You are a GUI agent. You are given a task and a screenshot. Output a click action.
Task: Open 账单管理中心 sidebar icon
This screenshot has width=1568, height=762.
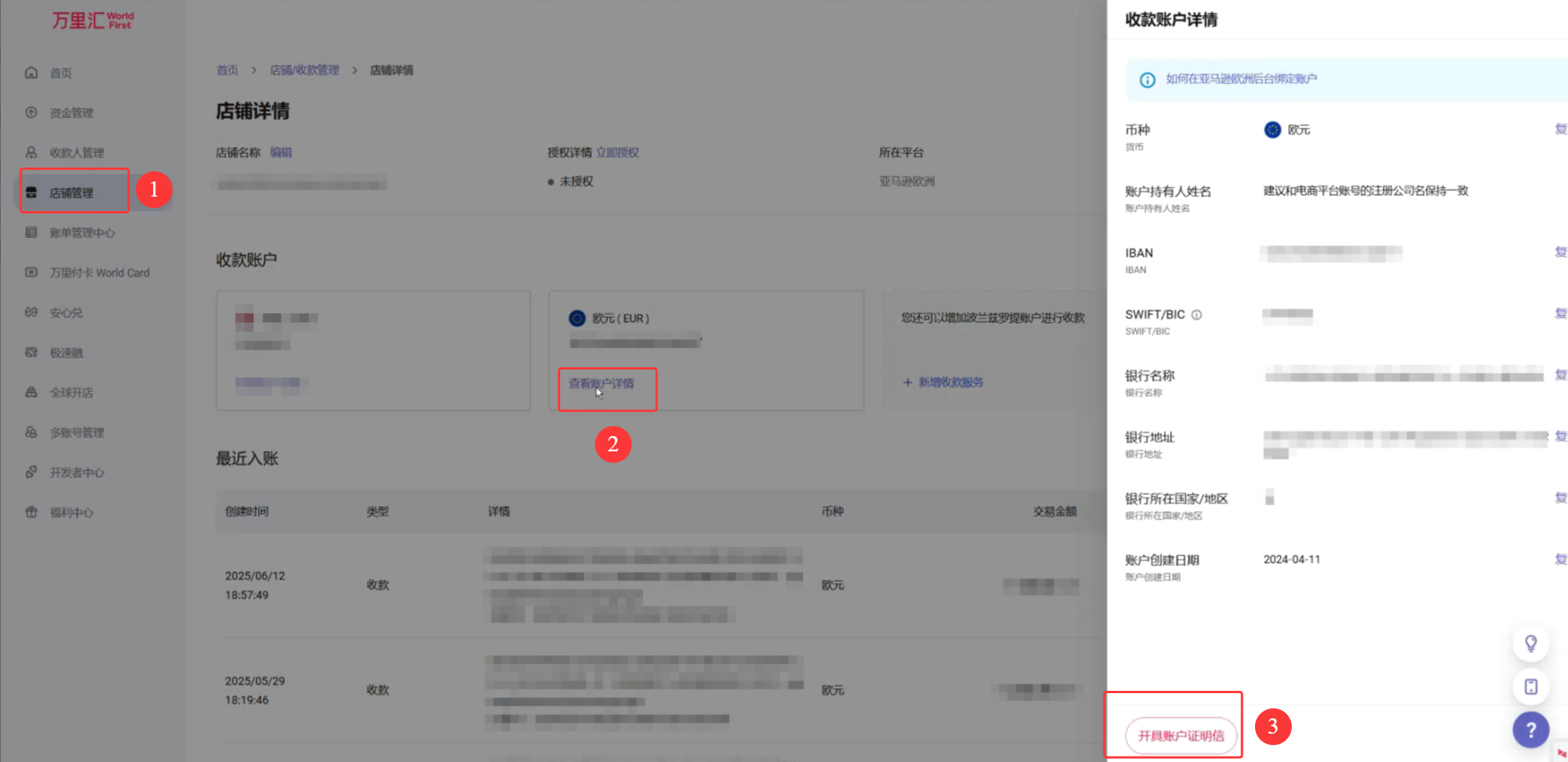pyautogui.click(x=31, y=233)
